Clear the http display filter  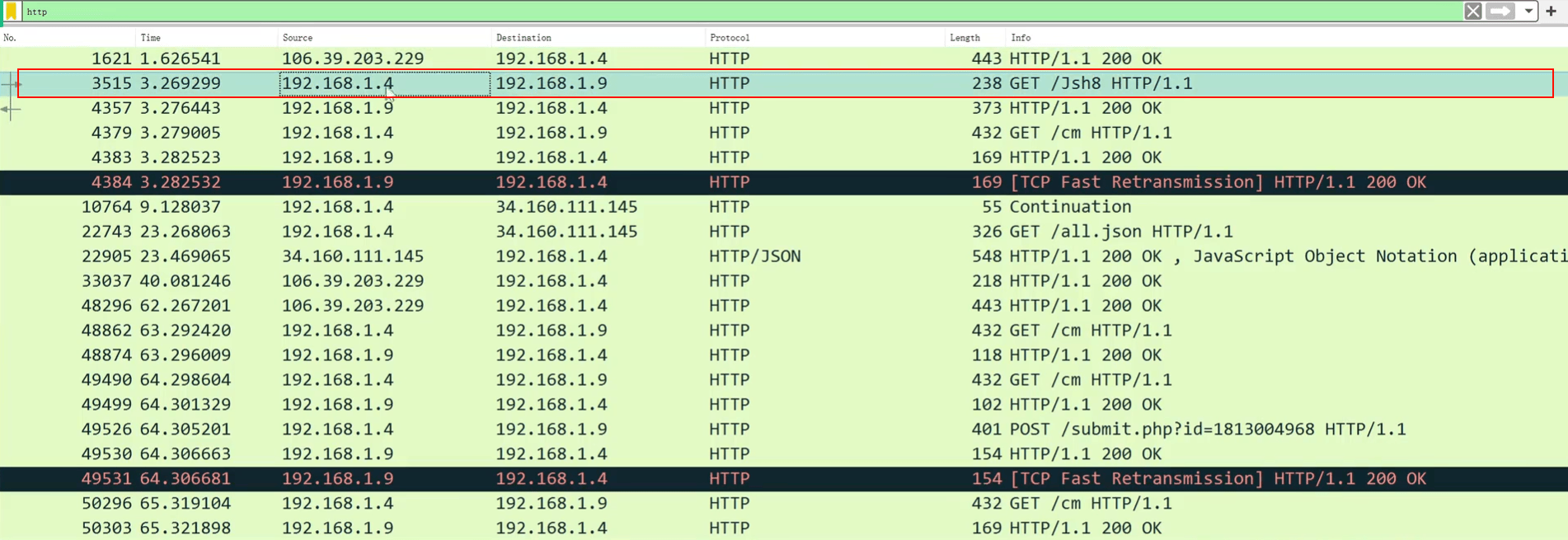coord(1472,12)
